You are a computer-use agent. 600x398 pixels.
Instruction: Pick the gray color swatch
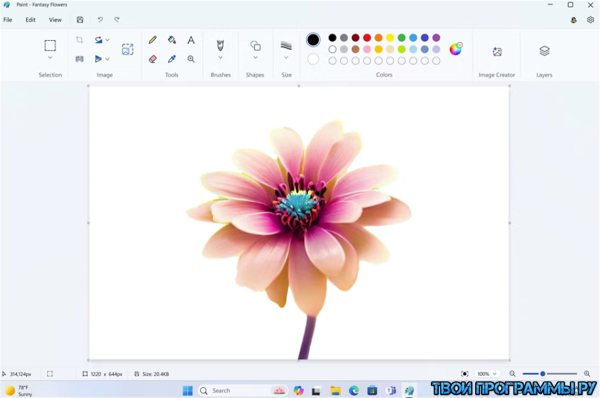coord(344,38)
